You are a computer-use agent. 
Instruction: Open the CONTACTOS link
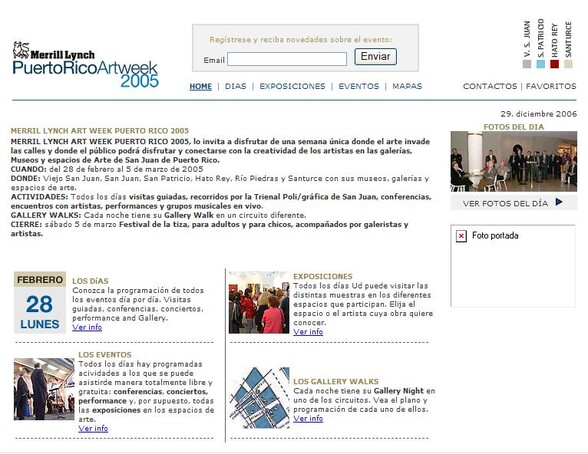click(x=490, y=86)
